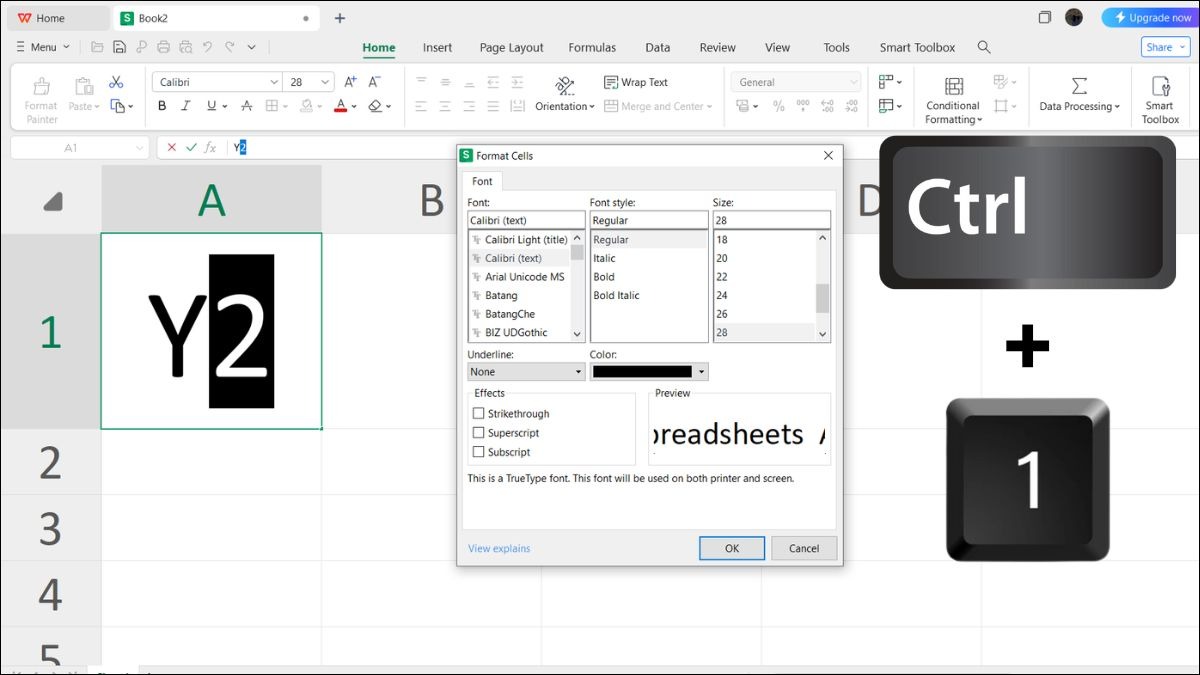Click the Undo arrow icon
1200x675 pixels.
point(207,47)
